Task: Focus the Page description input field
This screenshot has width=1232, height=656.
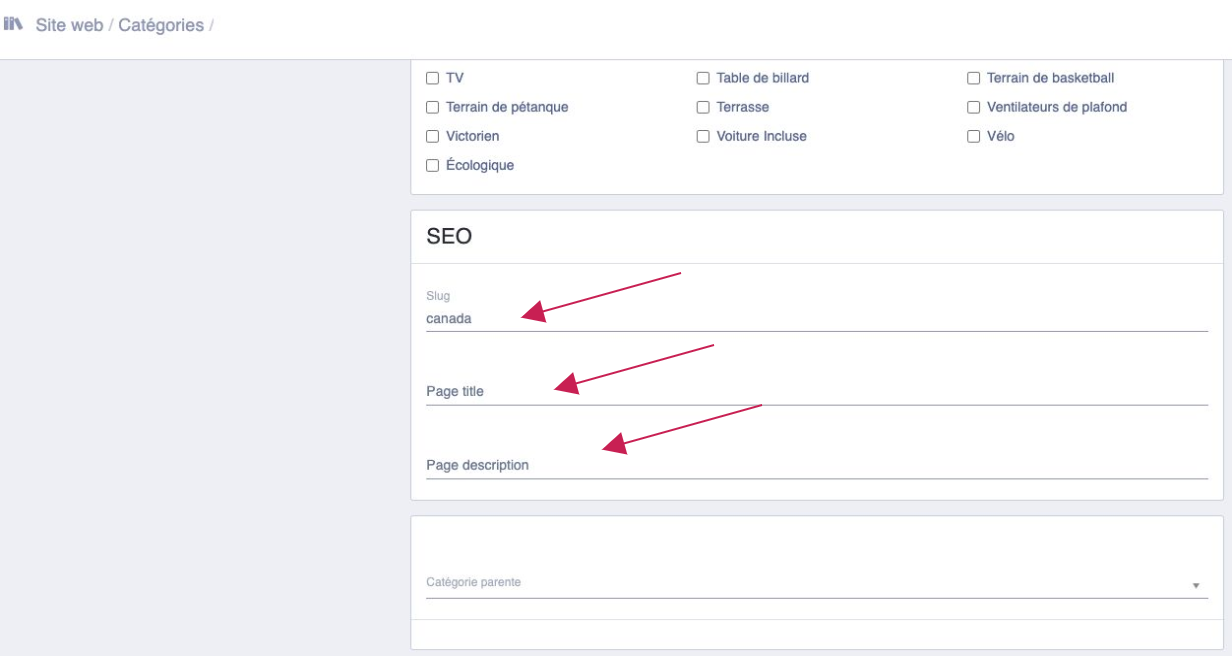Action: [x=817, y=466]
